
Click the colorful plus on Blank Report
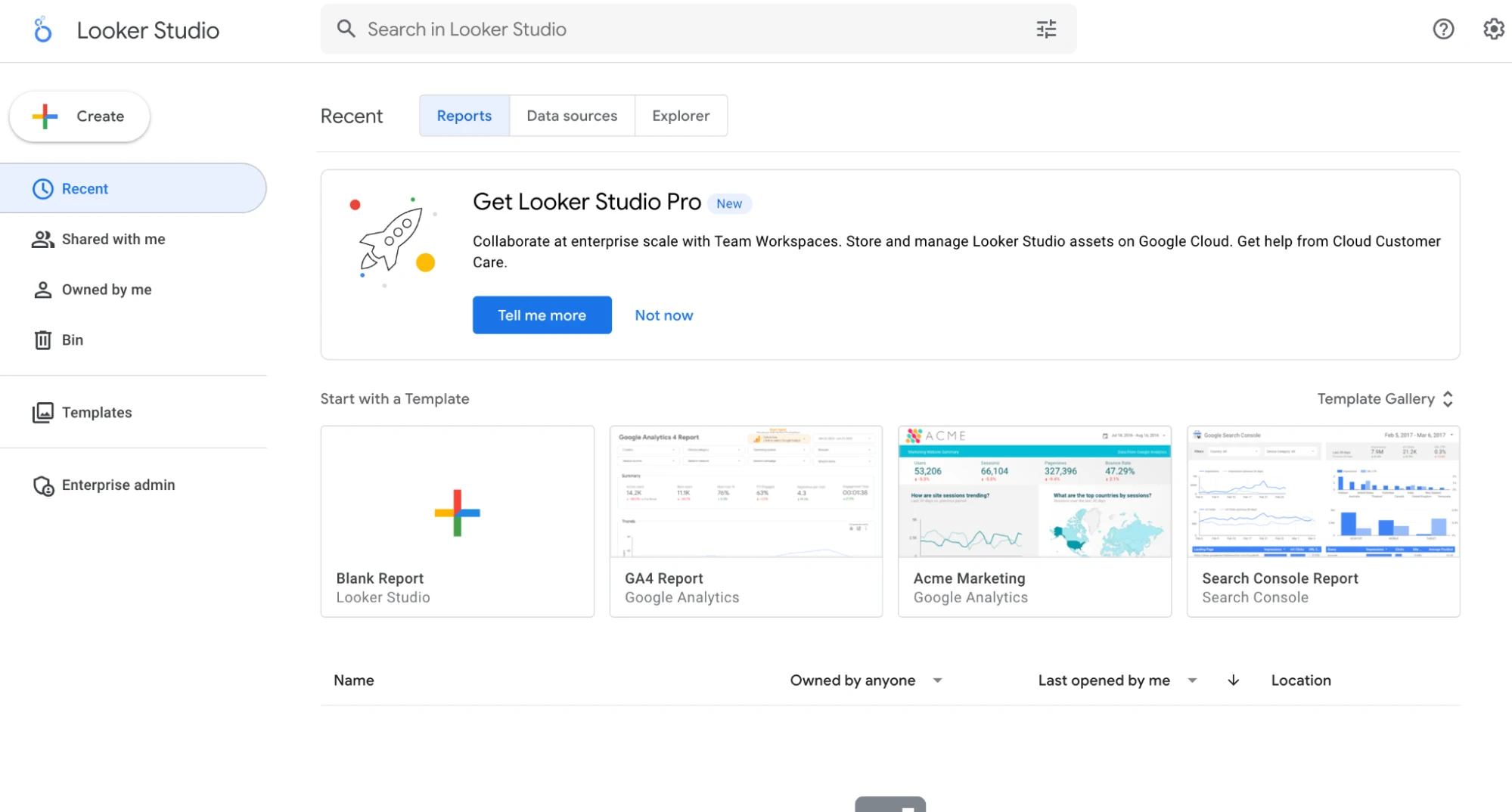pos(457,513)
